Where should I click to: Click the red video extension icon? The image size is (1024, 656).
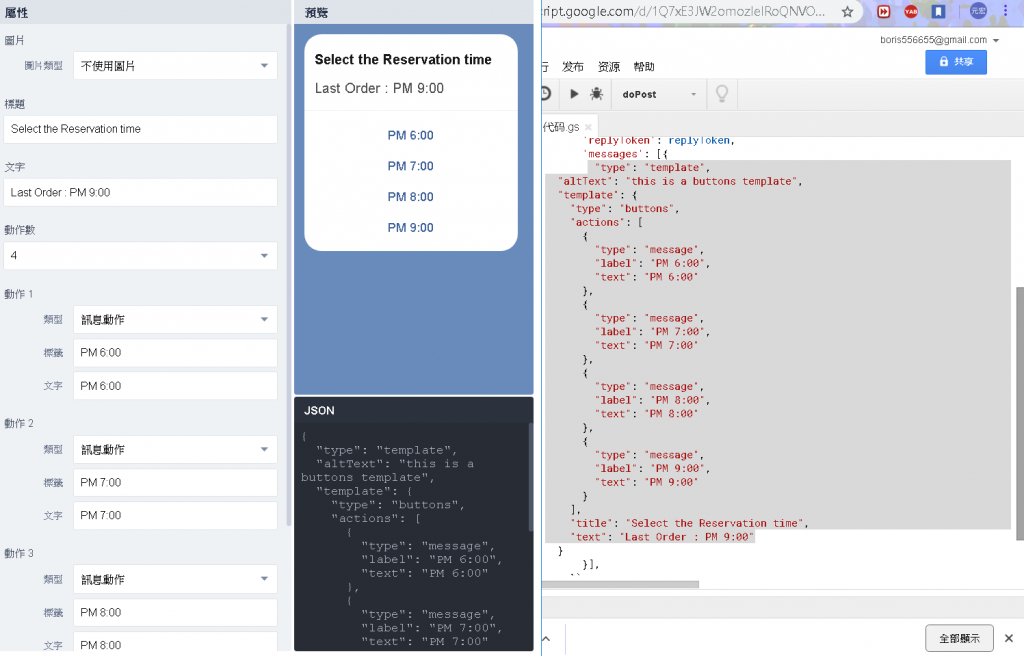[x=884, y=11]
